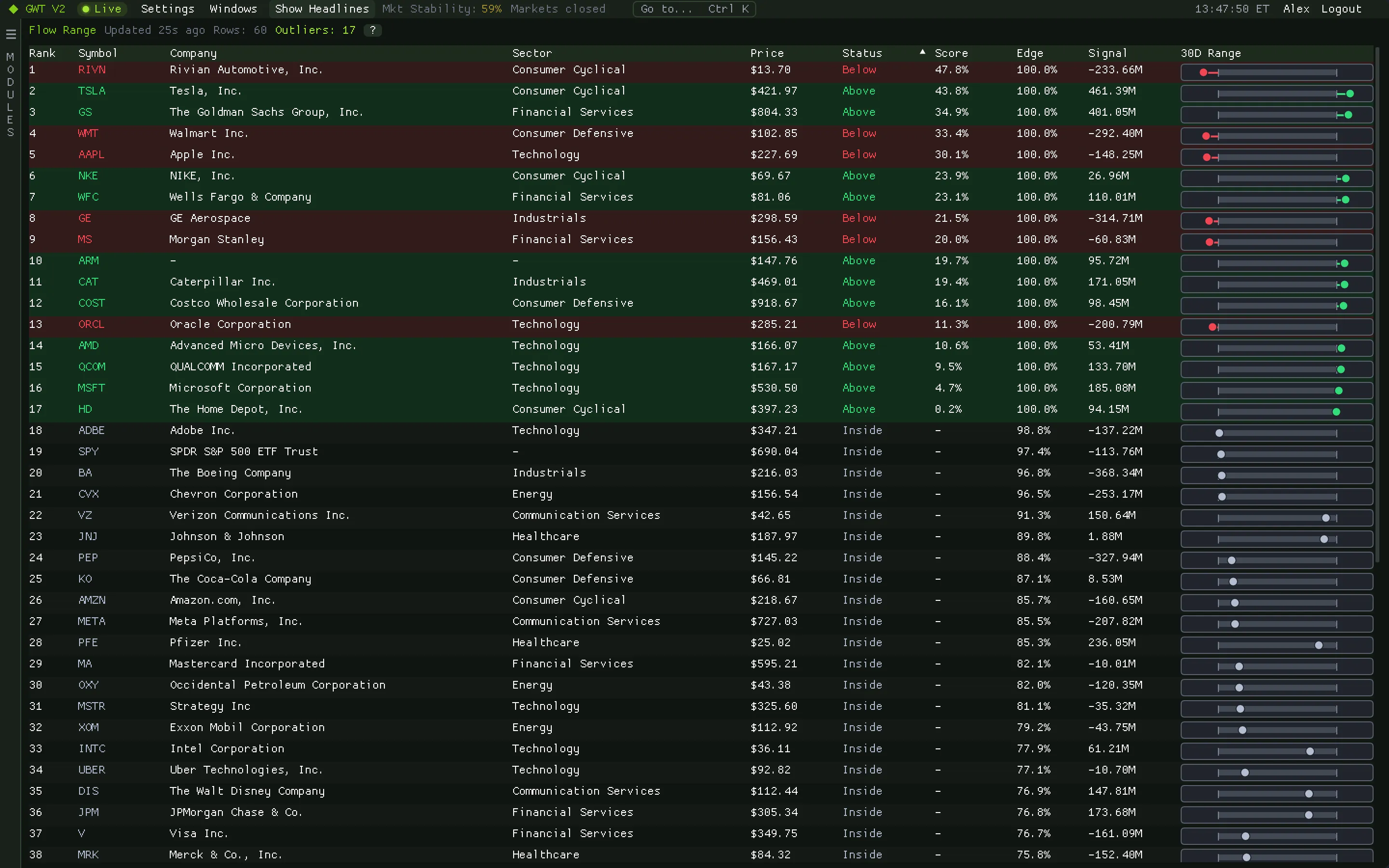Click the vertical table scrollbar

point(1377,304)
